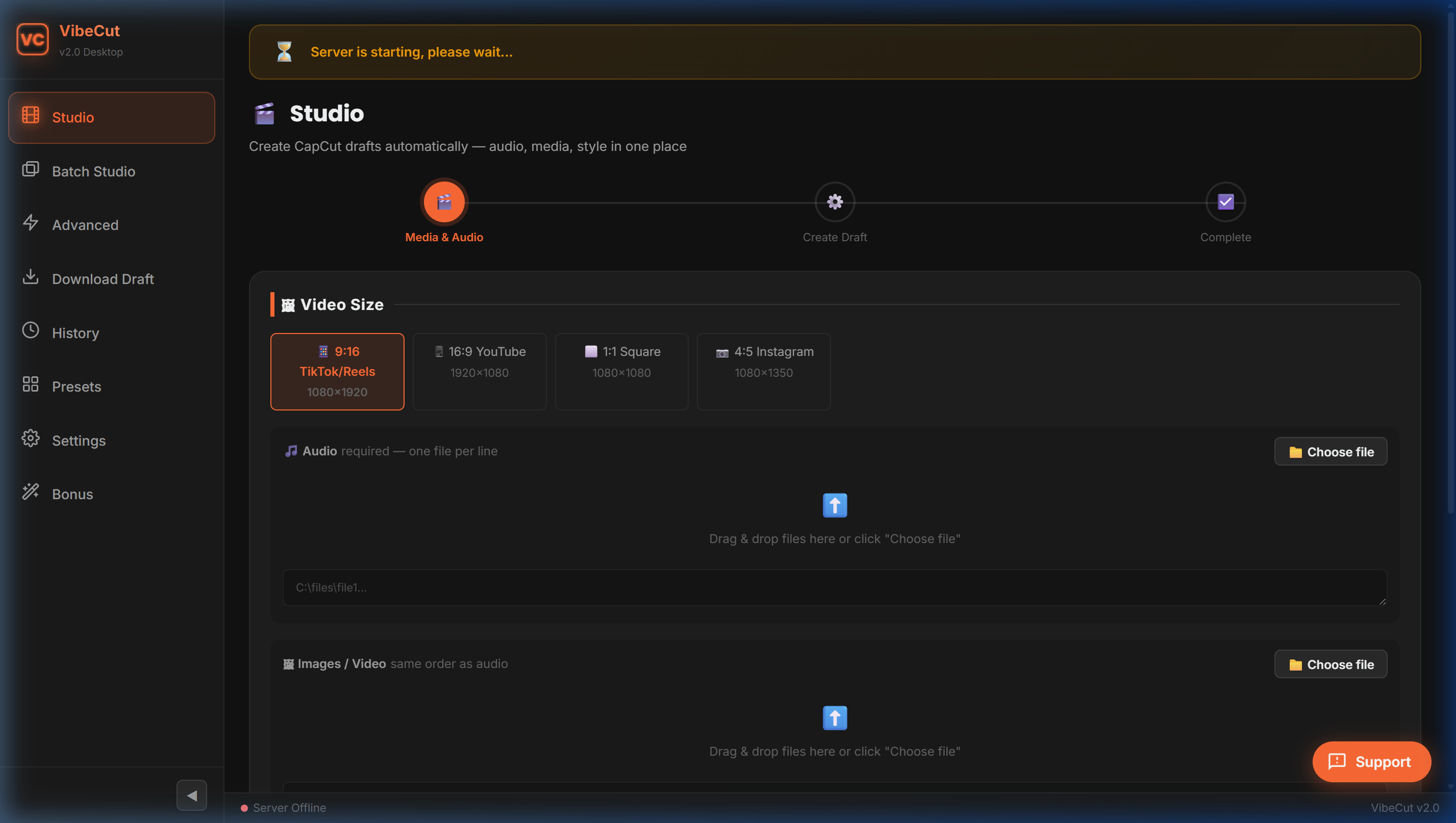Click the red Server Offline status dot
The width and height of the screenshot is (1456, 823).
[x=244, y=808]
